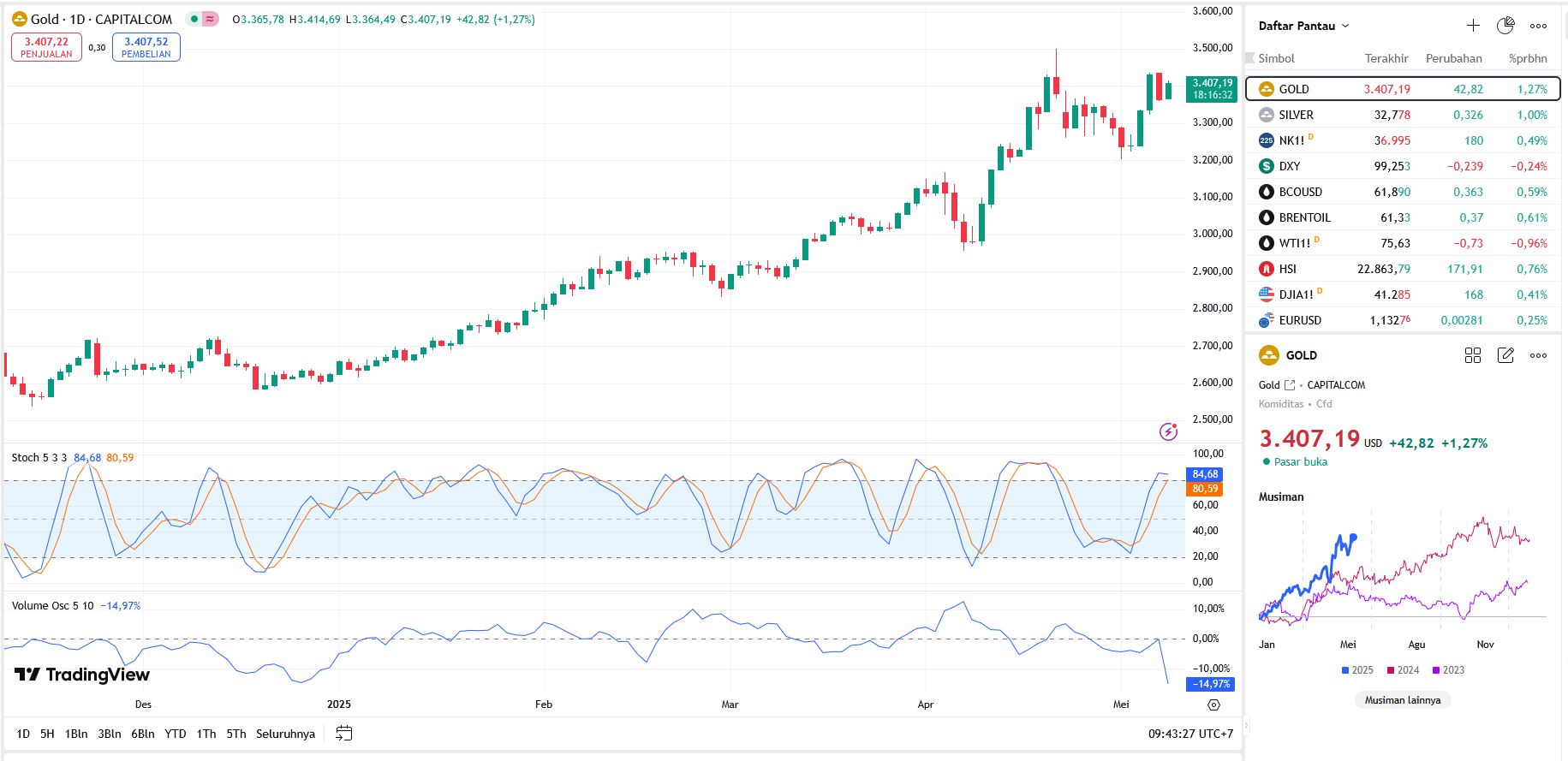The width and height of the screenshot is (1568, 761).
Task: Click the add symbol plus icon in watchlist
Action: [x=1473, y=26]
